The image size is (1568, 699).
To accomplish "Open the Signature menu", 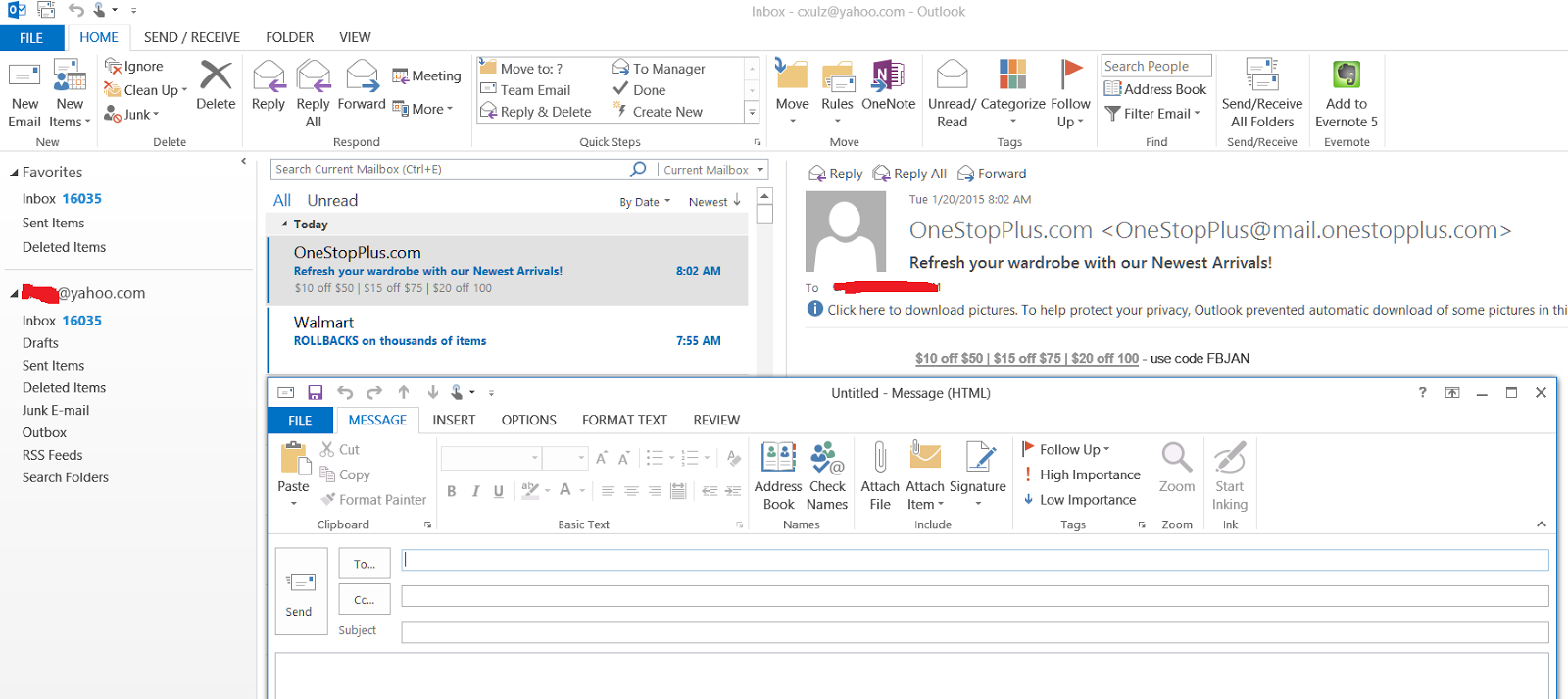I will (x=978, y=475).
